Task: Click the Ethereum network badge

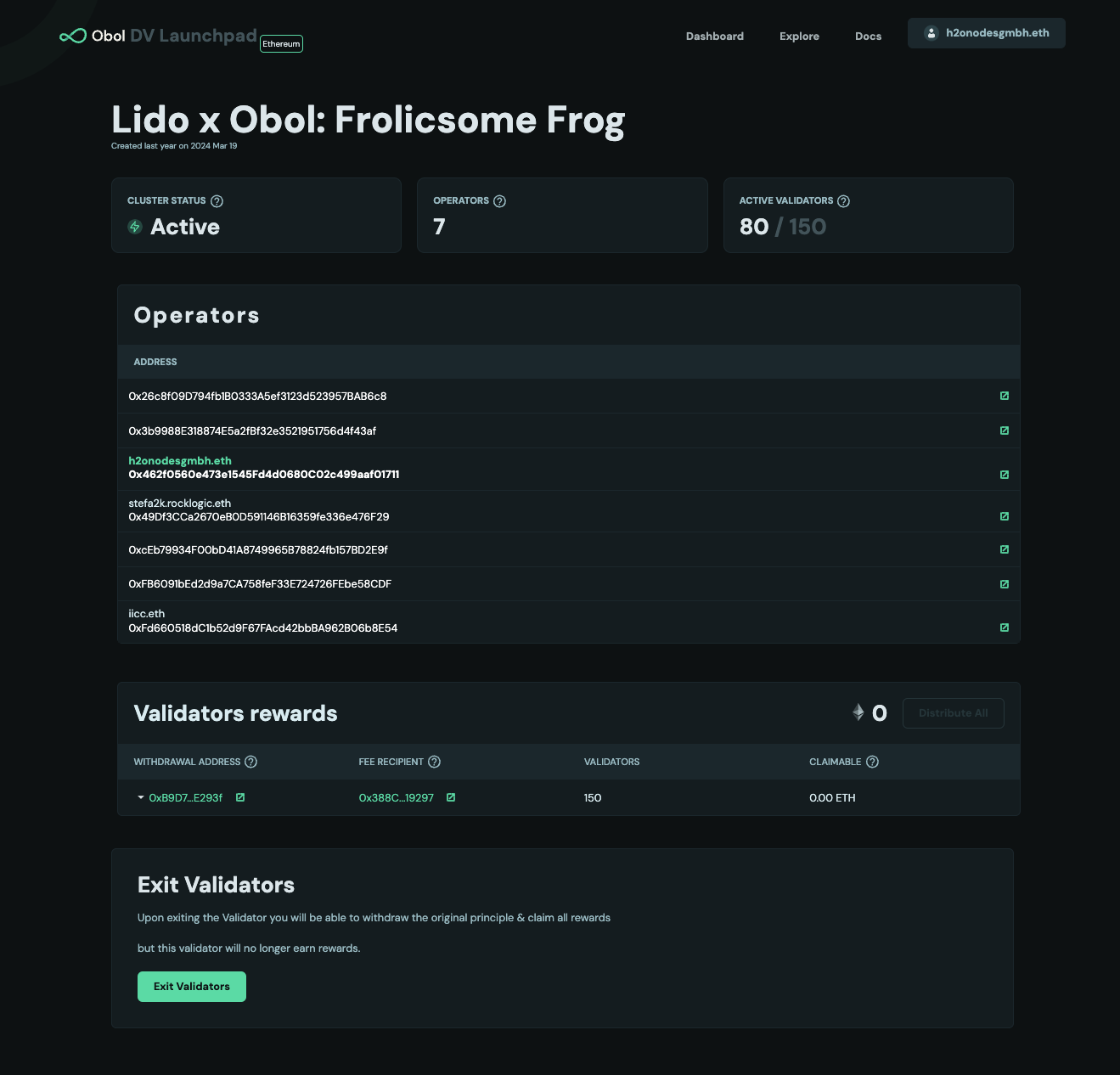Action: (281, 43)
